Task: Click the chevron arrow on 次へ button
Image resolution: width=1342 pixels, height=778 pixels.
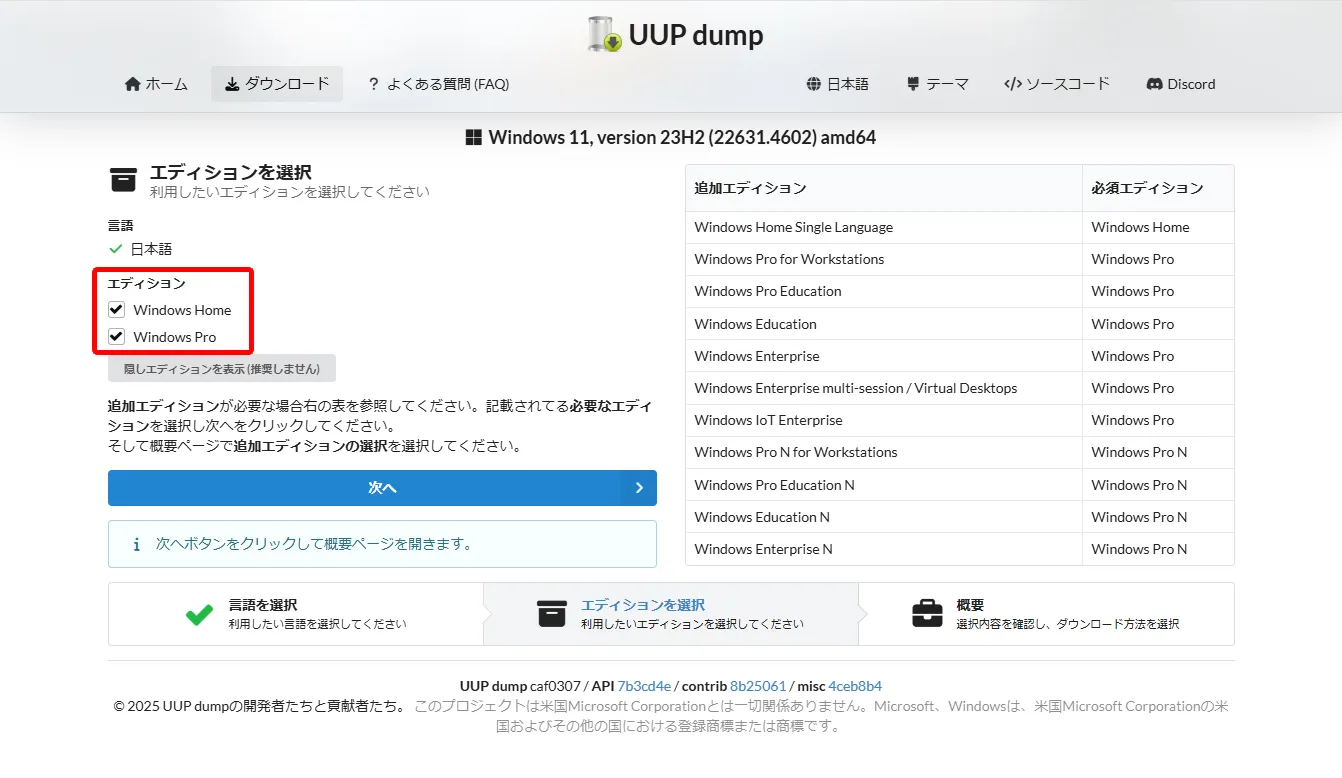Action: coord(639,488)
